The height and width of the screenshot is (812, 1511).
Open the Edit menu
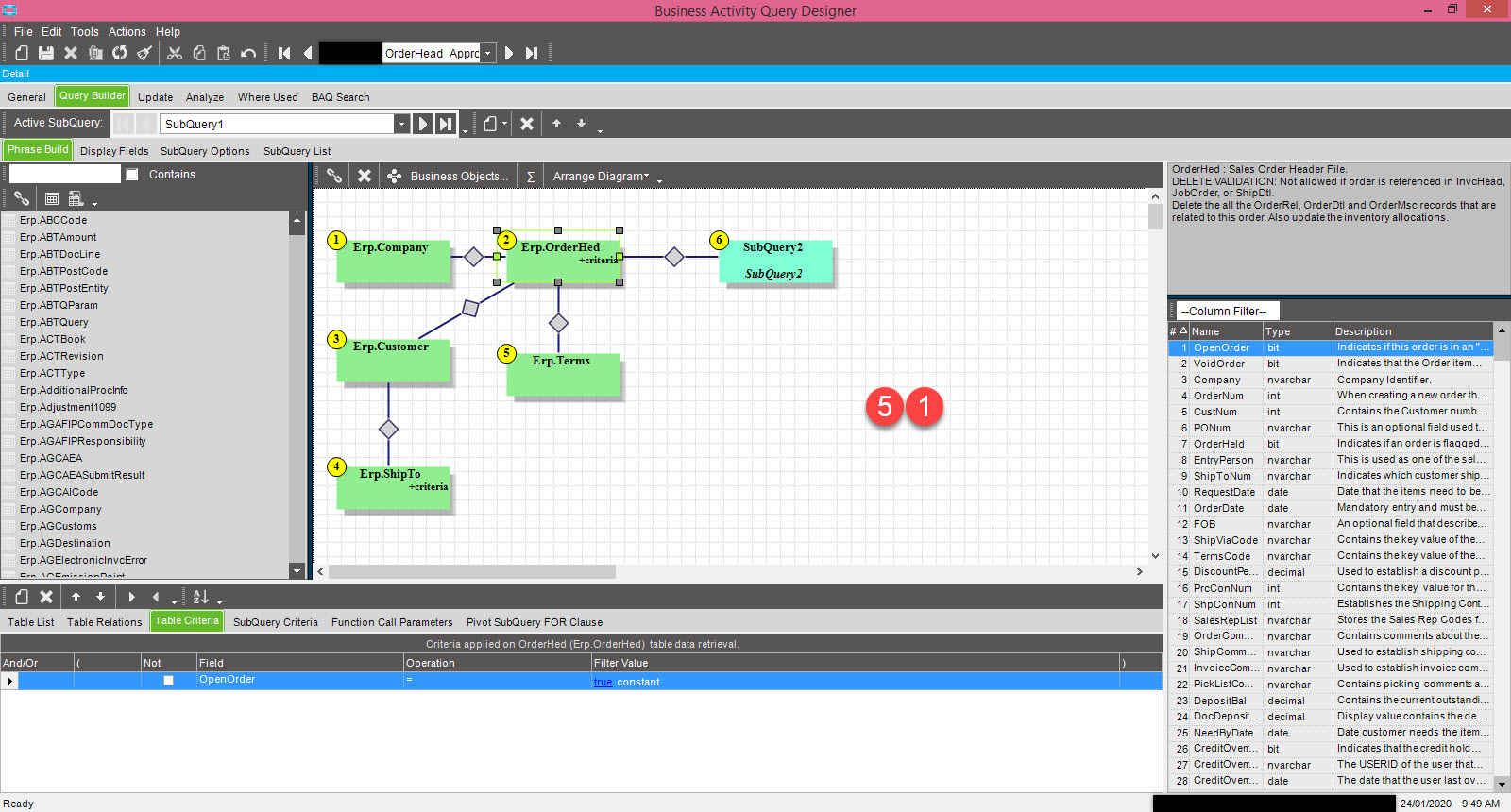tap(52, 32)
